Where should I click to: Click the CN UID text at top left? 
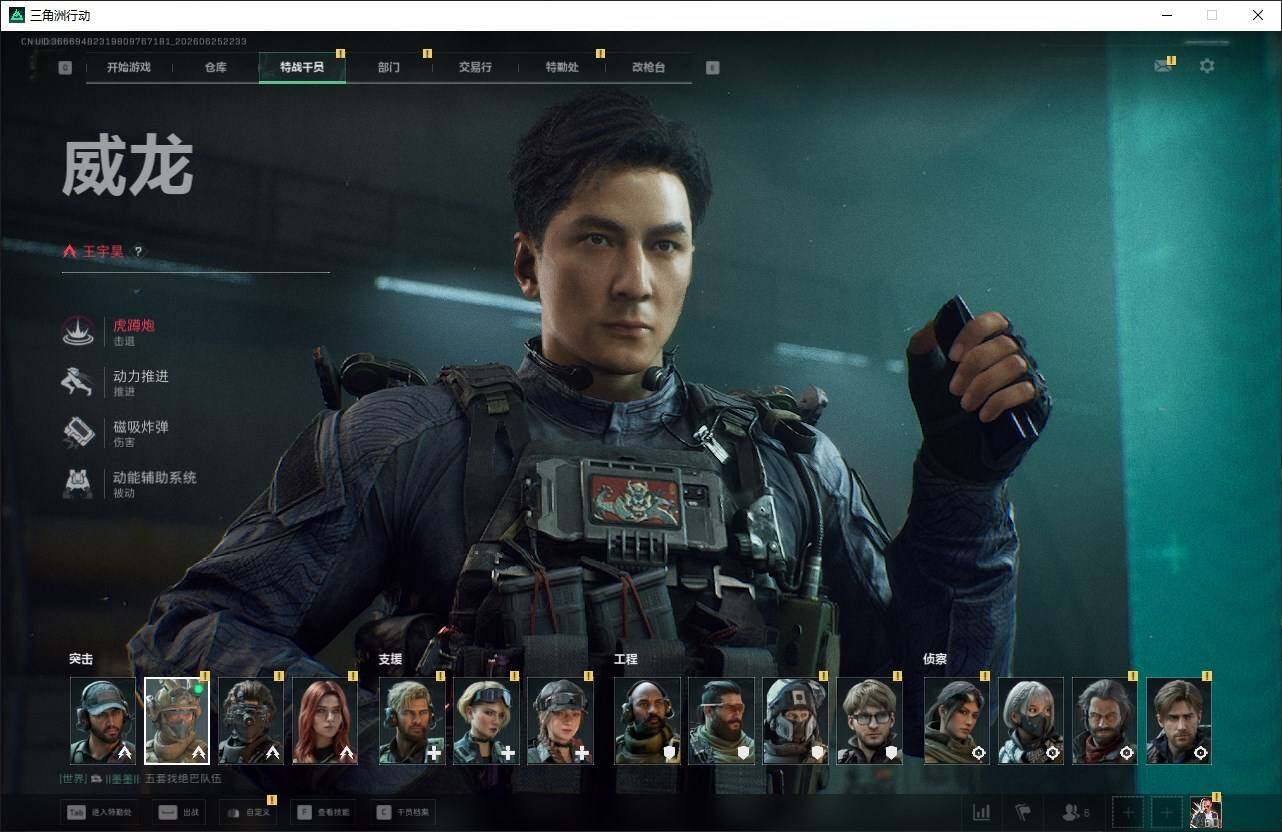(x=134, y=42)
